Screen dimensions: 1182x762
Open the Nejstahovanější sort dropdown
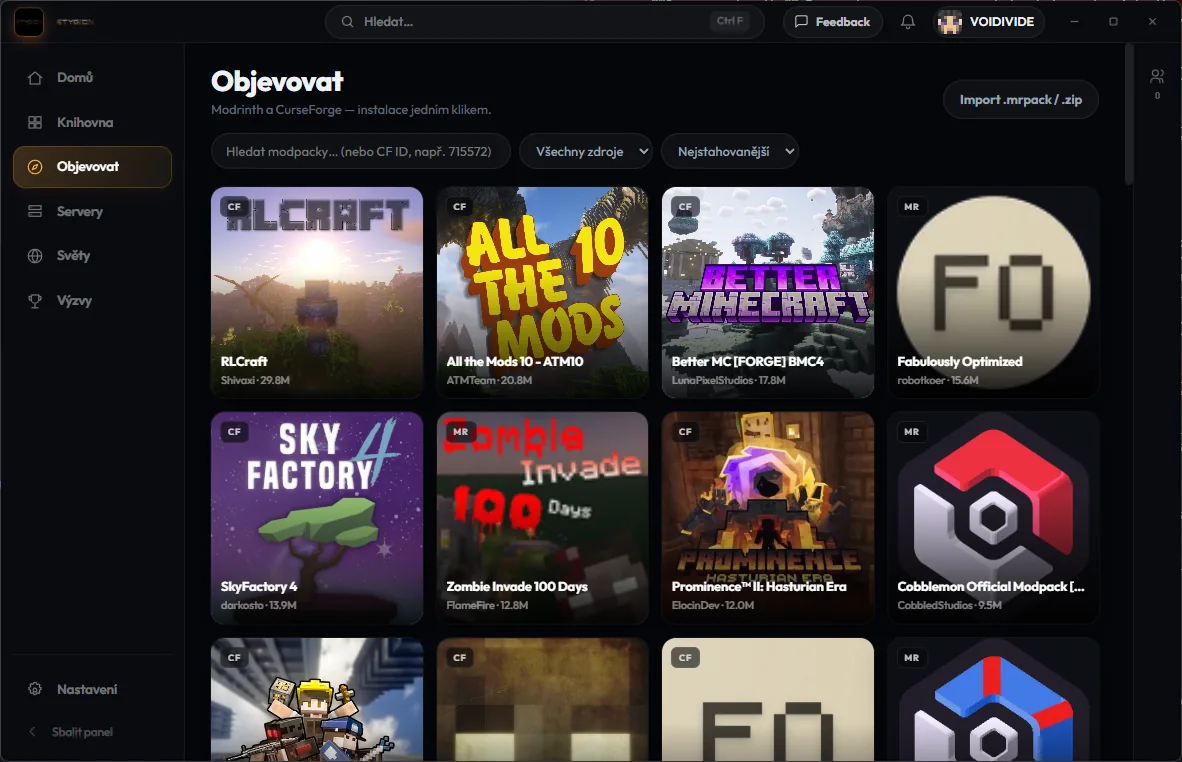pyautogui.click(x=729, y=151)
